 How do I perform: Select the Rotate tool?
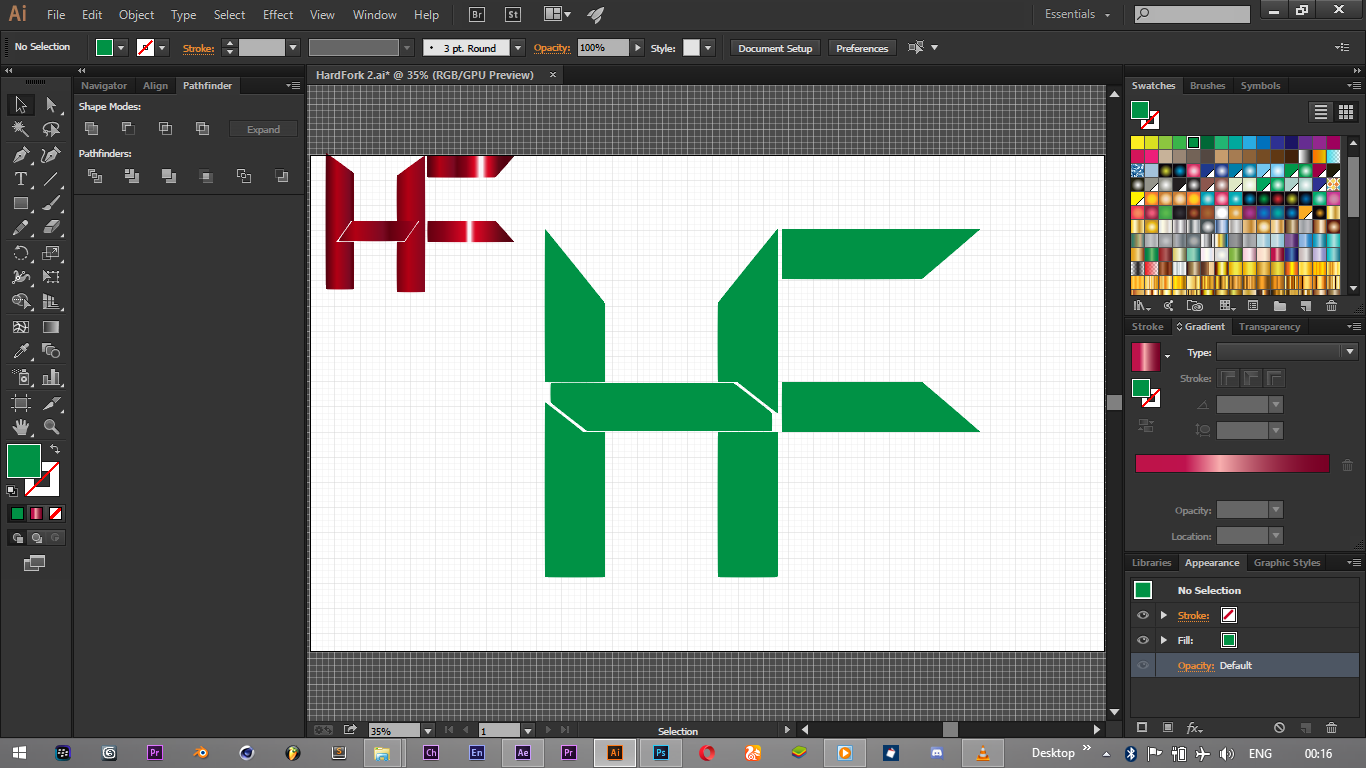pyautogui.click(x=20, y=253)
